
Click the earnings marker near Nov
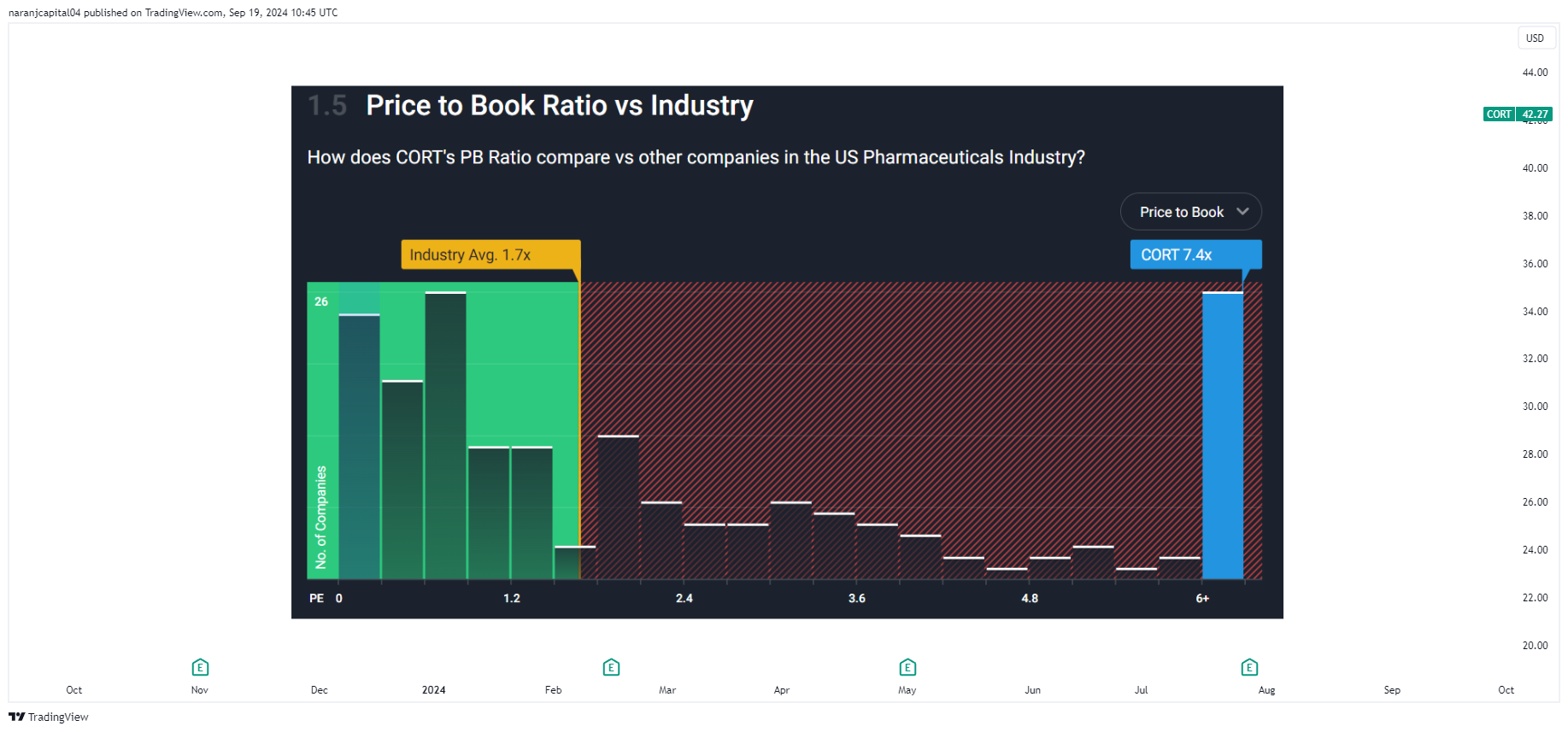coord(200,667)
